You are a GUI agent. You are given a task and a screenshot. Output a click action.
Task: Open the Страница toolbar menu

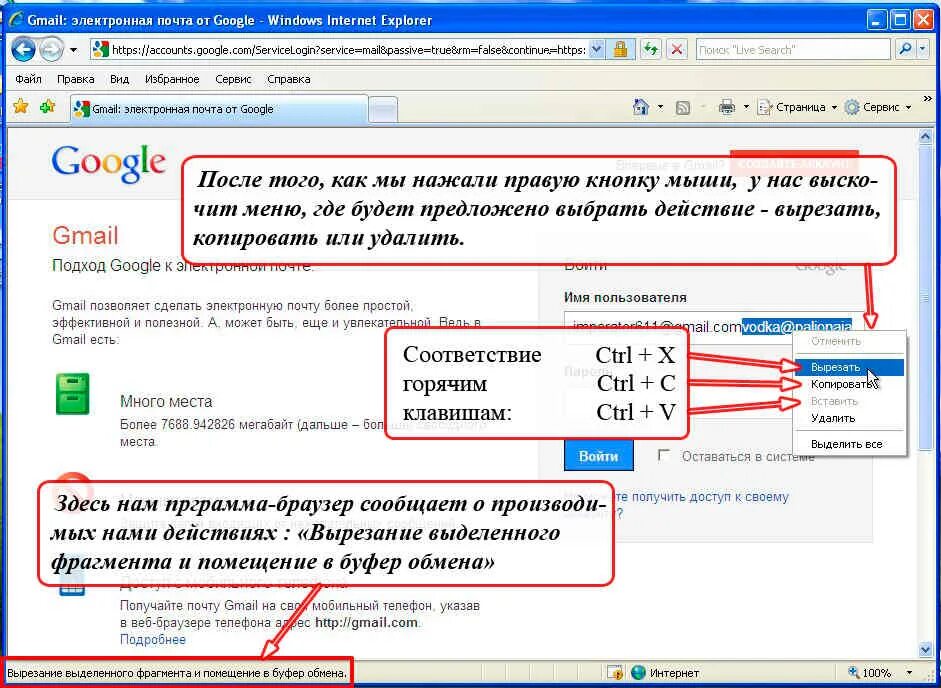coord(798,107)
